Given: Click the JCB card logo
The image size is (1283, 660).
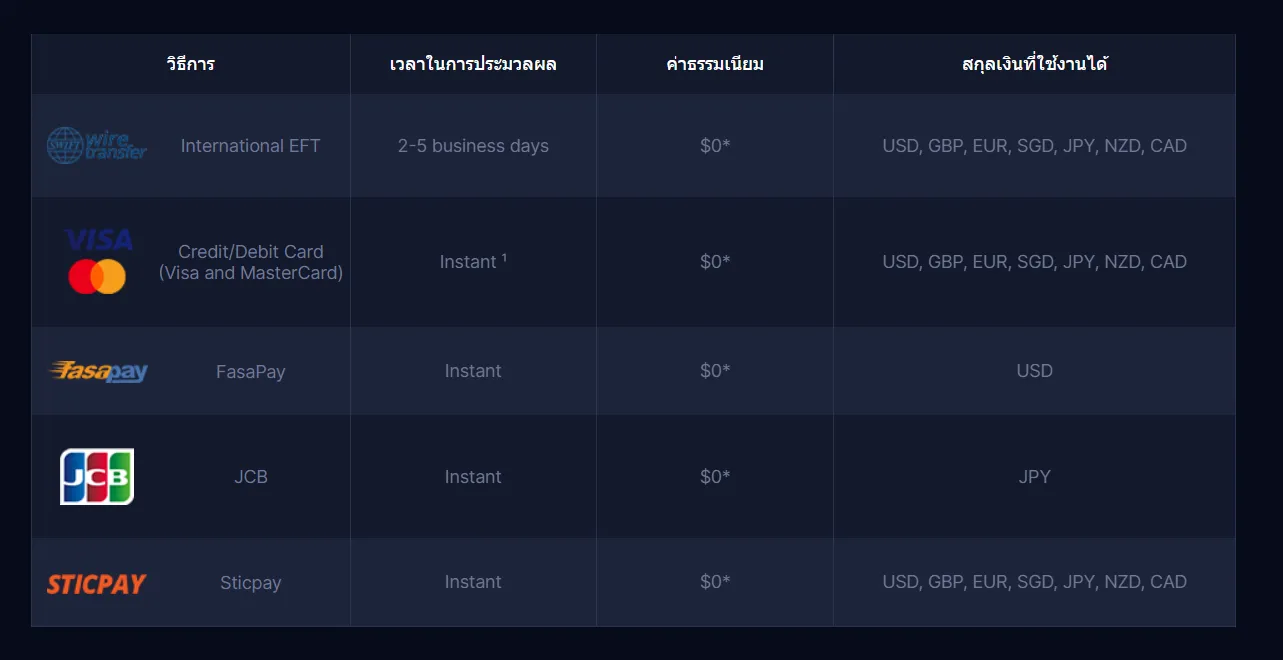Looking at the screenshot, I should point(97,476).
